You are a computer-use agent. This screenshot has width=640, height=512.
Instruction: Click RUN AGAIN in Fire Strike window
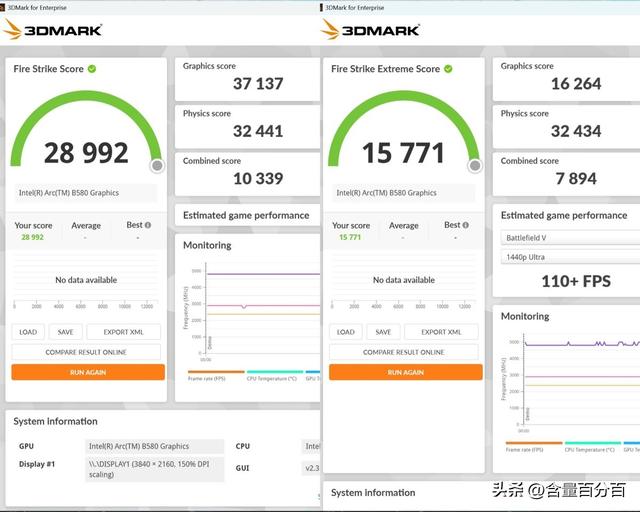click(88, 372)
